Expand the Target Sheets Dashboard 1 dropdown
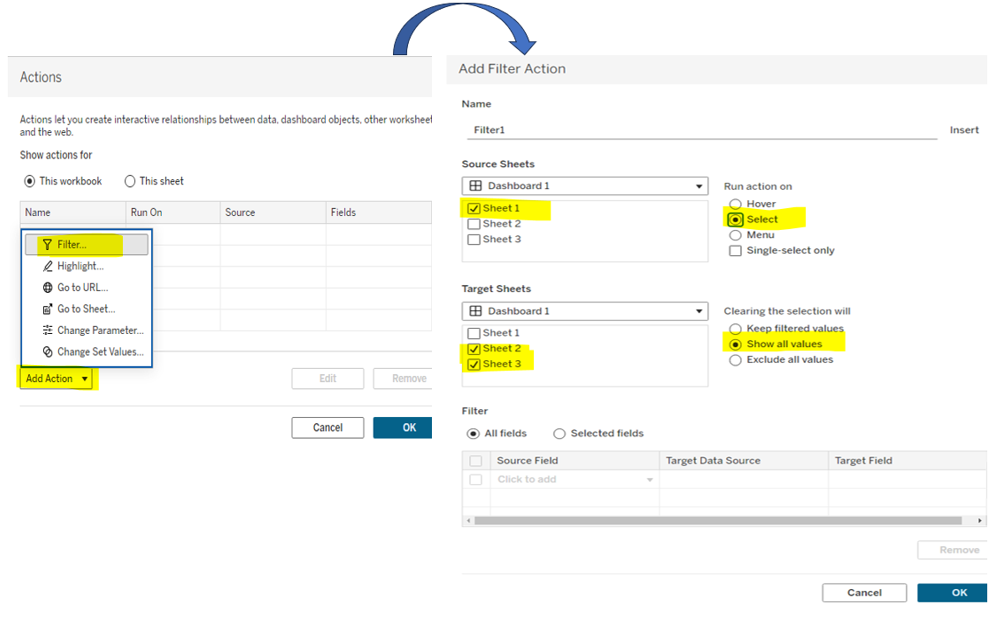The image size is (1008, 621). (699, 312)
